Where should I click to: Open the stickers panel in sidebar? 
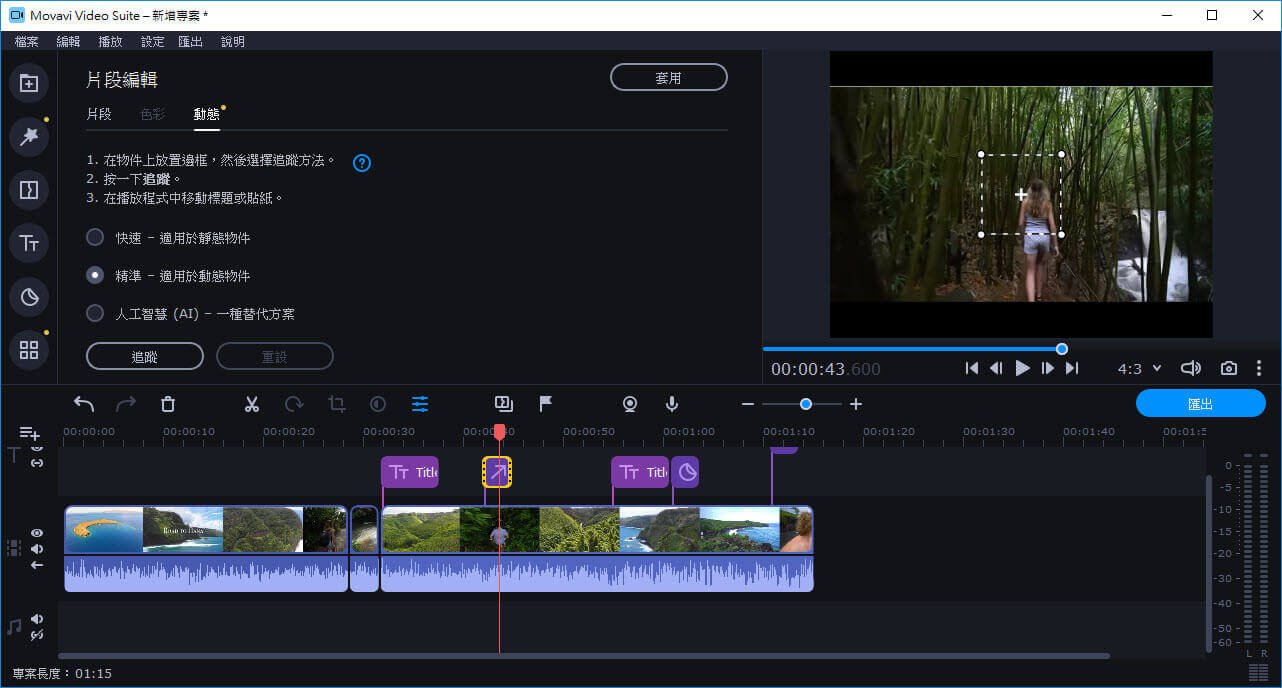pyautogui.click(x=29, y=296)
